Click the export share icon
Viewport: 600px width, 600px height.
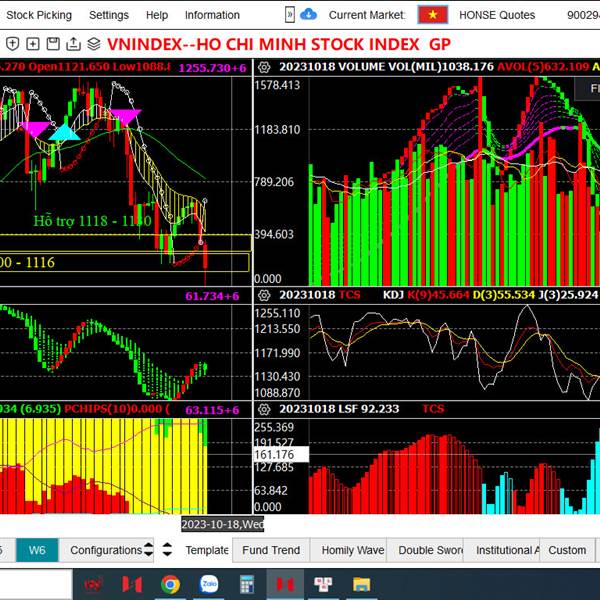point(73,44)
